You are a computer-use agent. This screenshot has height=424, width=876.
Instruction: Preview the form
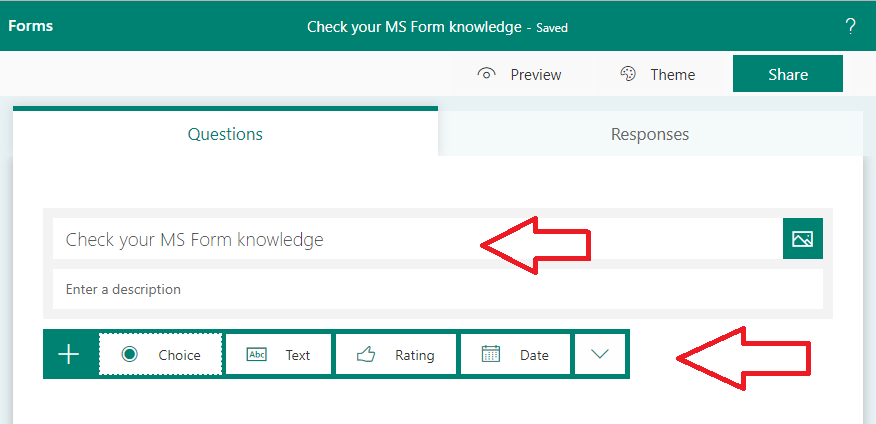point(519,74)
